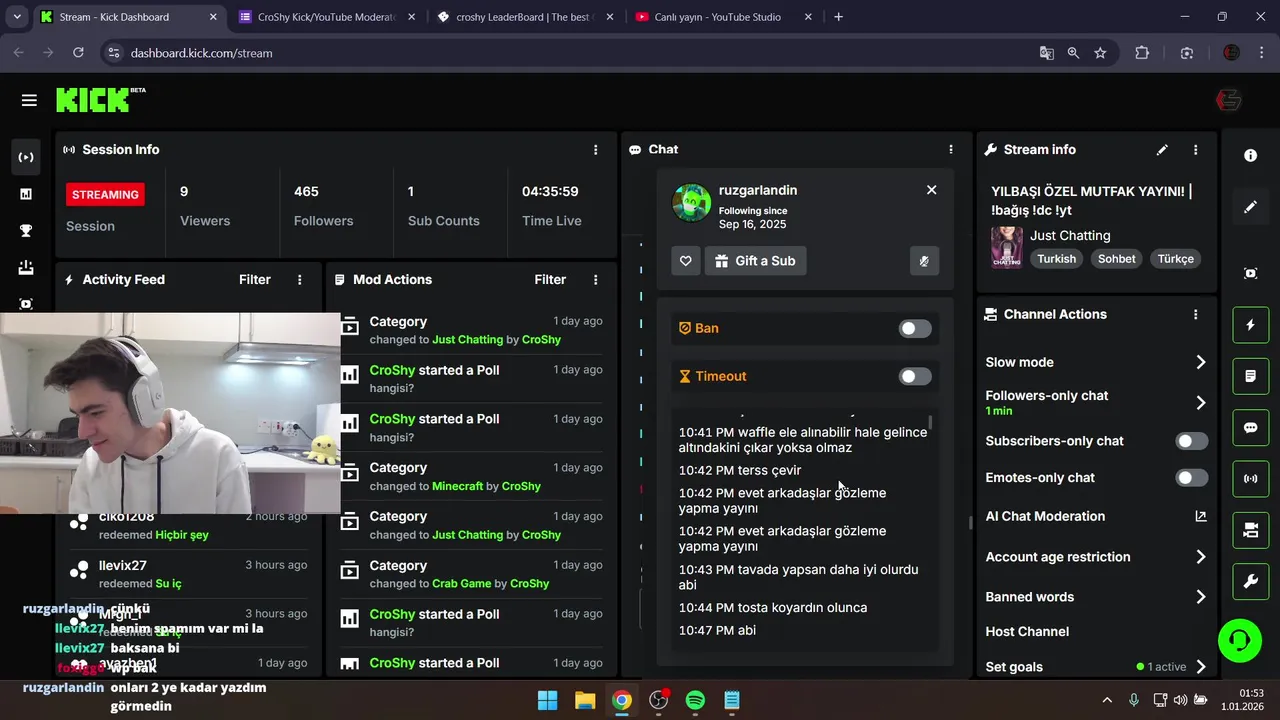Open a new browser tab
This screenshot has width=1280, height=720.
[838, 17]
